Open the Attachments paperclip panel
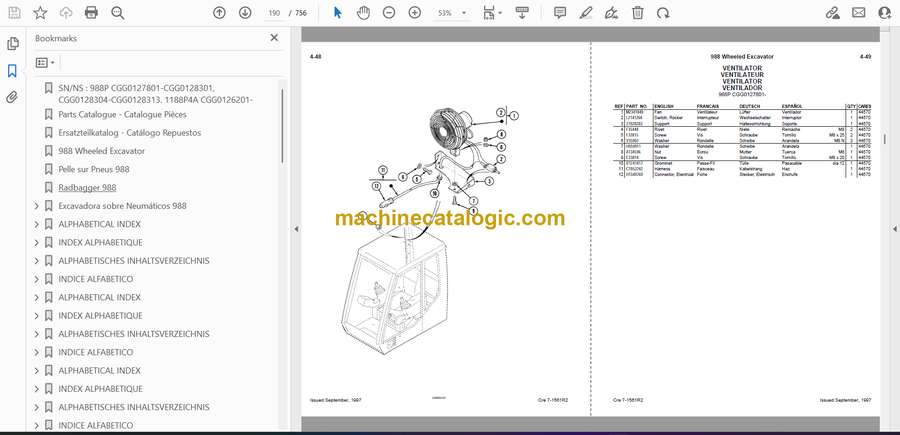Viewport: 900px width, 435px height. point(13,97)
